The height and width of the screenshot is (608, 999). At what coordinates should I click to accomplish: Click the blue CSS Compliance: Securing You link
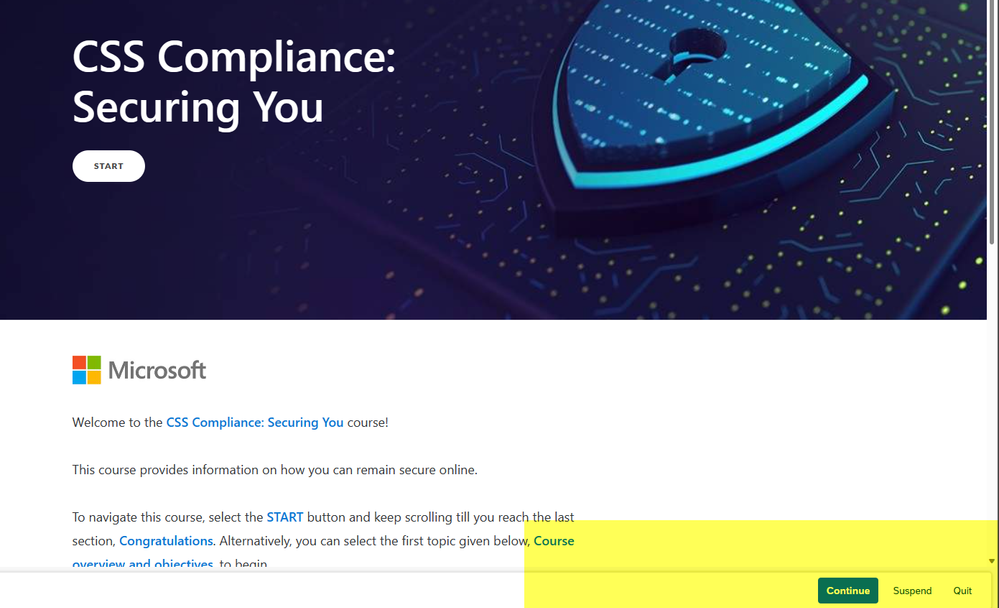[255, 423]
